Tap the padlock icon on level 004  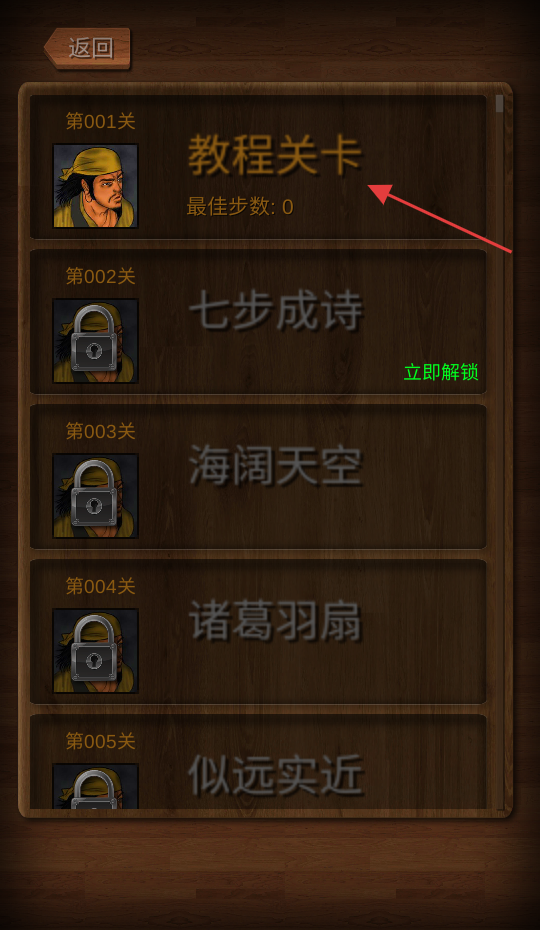click(x=94, y=648)
